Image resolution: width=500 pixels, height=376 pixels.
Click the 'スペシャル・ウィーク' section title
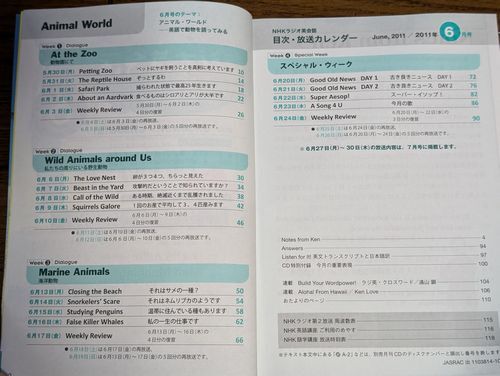pyautogui.click(x=316, y=65)
